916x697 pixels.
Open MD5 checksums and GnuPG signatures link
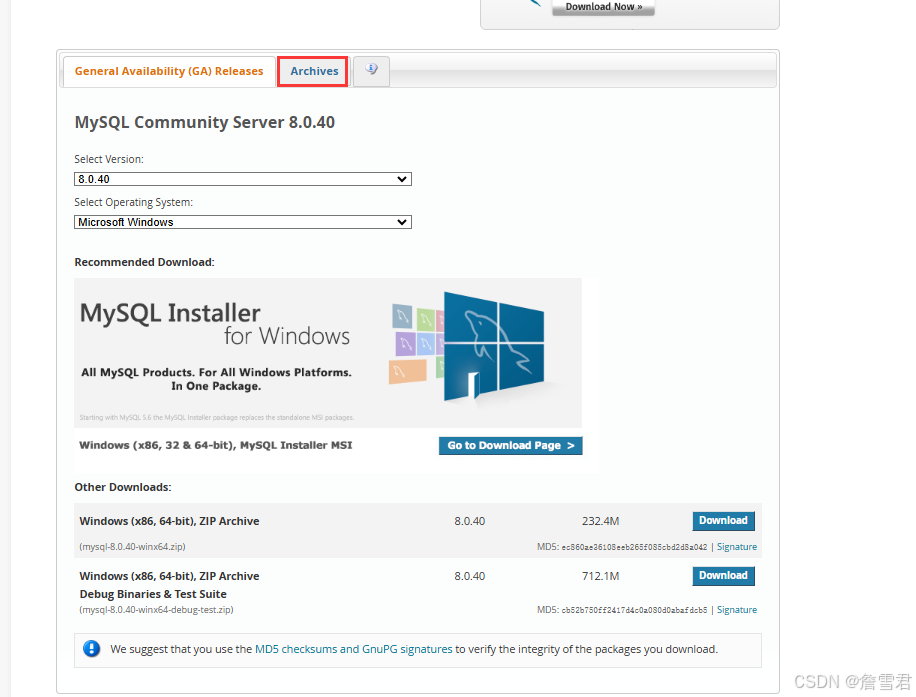[353, 649]
